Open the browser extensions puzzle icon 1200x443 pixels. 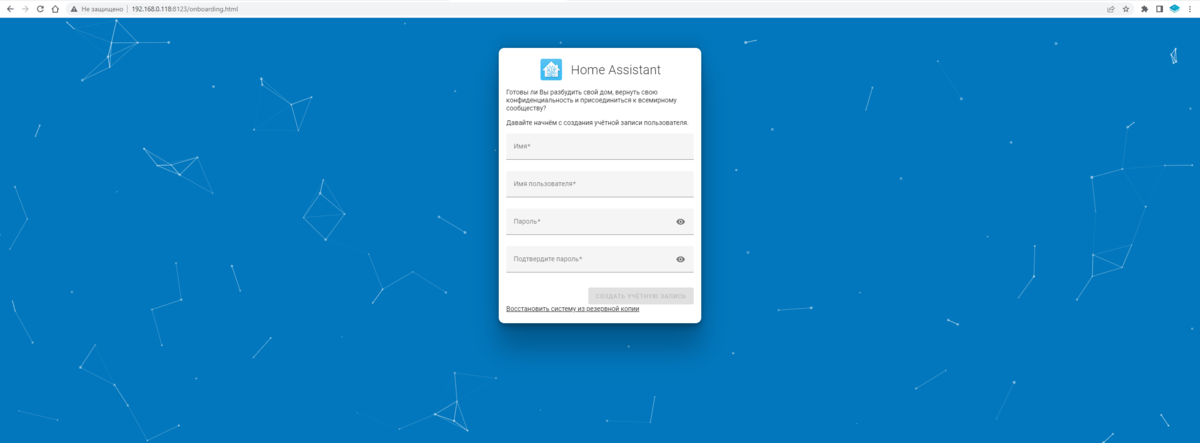coord(1145,9)
